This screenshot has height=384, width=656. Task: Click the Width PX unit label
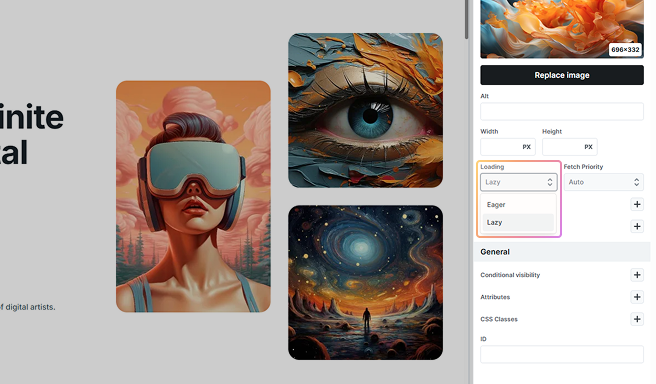[526, 147]
